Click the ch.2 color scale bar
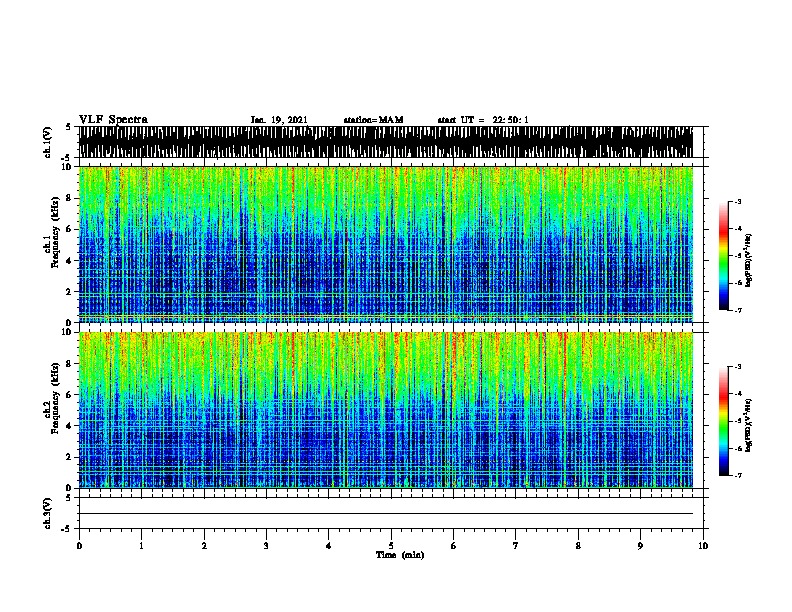Screen dimensions: 792x612 point(724,421)
